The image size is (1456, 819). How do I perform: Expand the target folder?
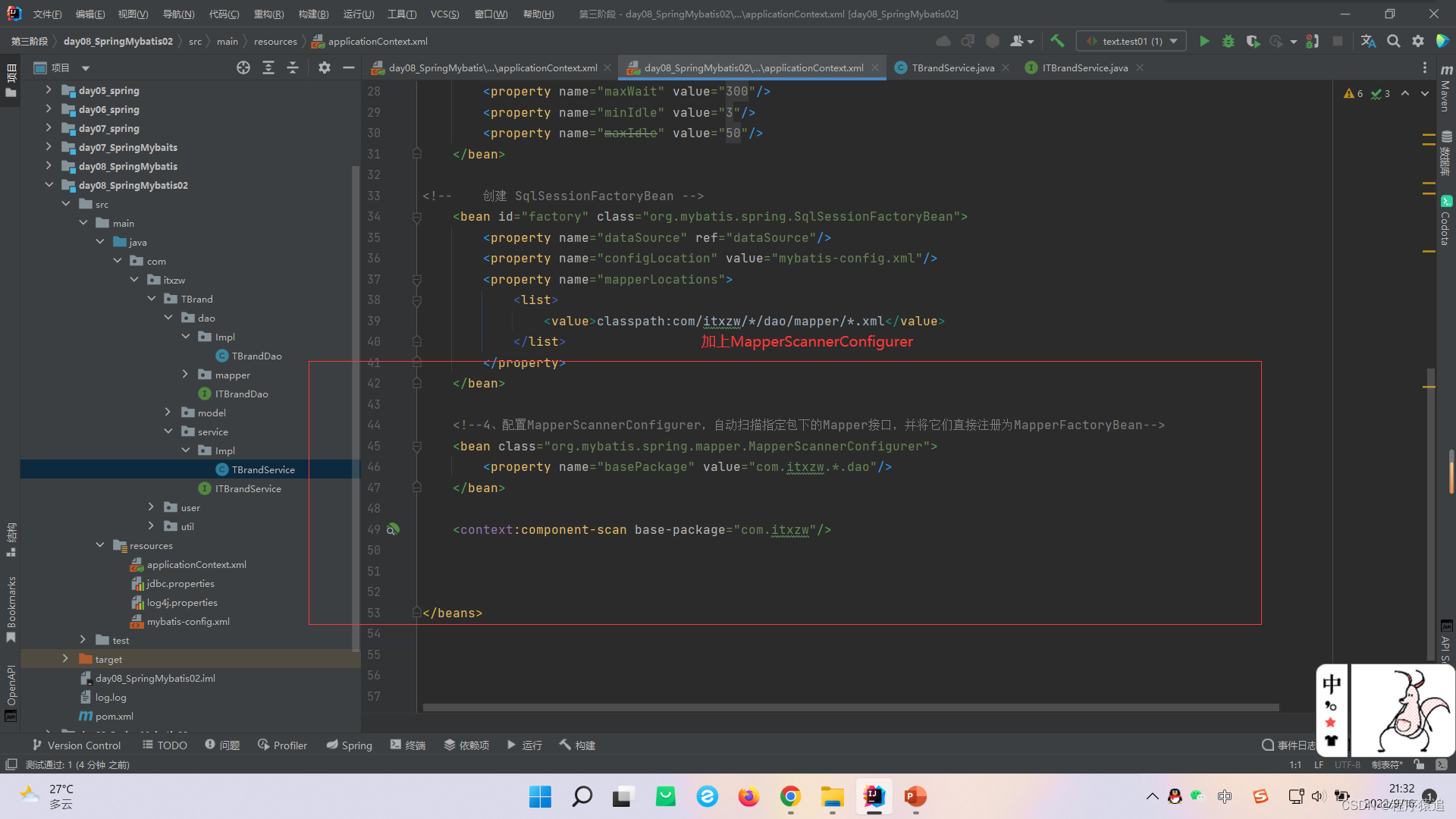[65, 659]
